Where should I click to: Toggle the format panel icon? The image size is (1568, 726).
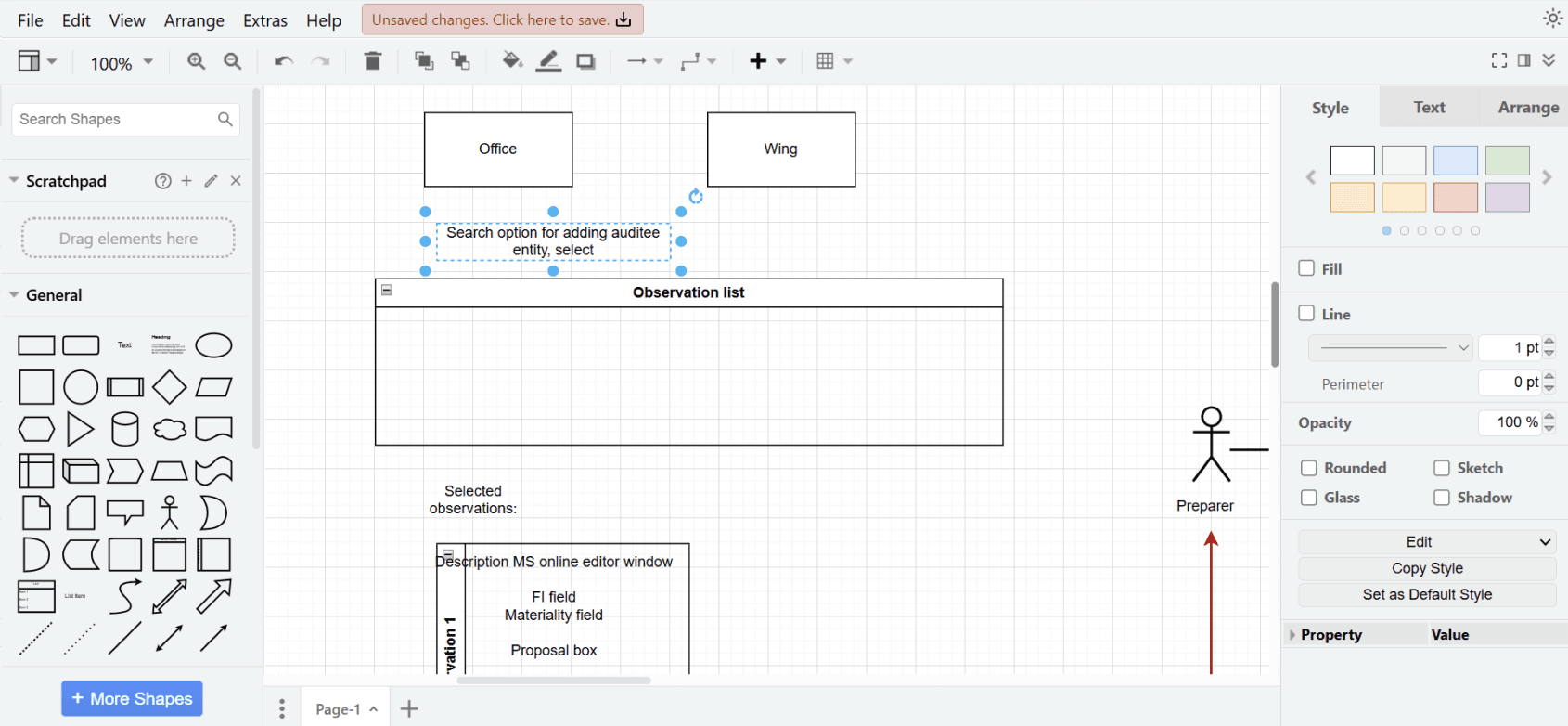point(1524,60)
